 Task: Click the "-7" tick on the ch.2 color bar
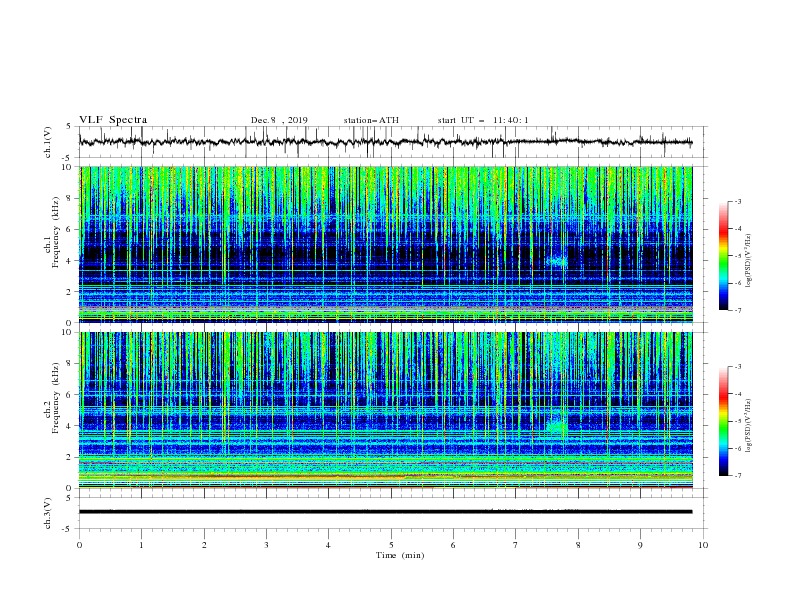click(x=737, y=476)
